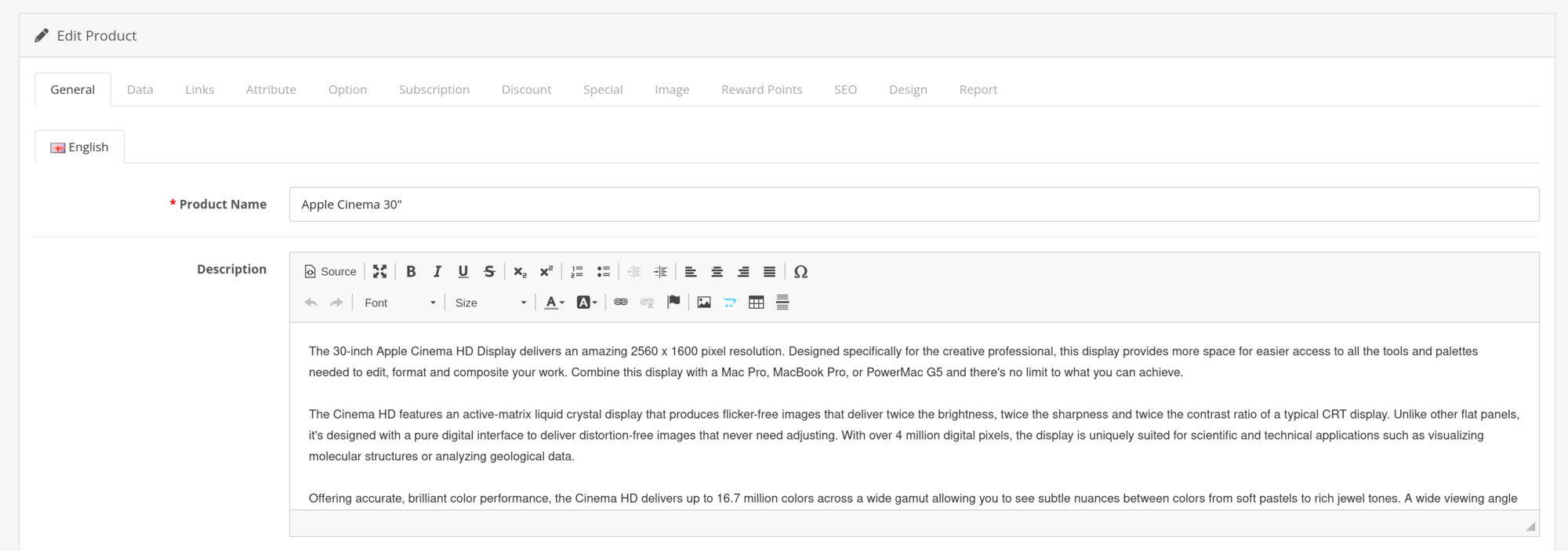Insert a numbered list
Viewport: 1568px width, 551px height.
pyautogui.click(x=577, y=271)
